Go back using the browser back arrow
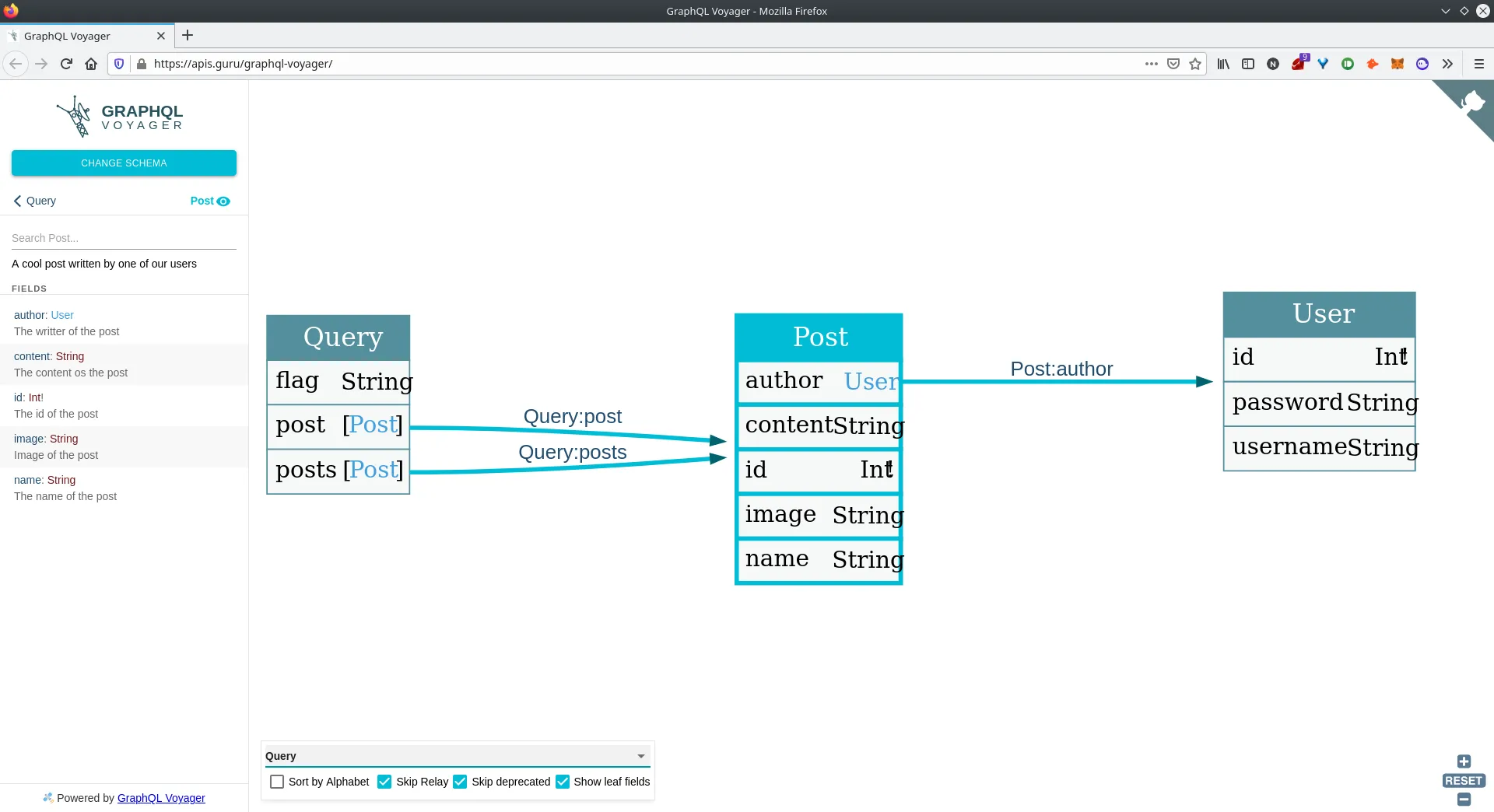The image size is (1494, 812). pos(16,64)
